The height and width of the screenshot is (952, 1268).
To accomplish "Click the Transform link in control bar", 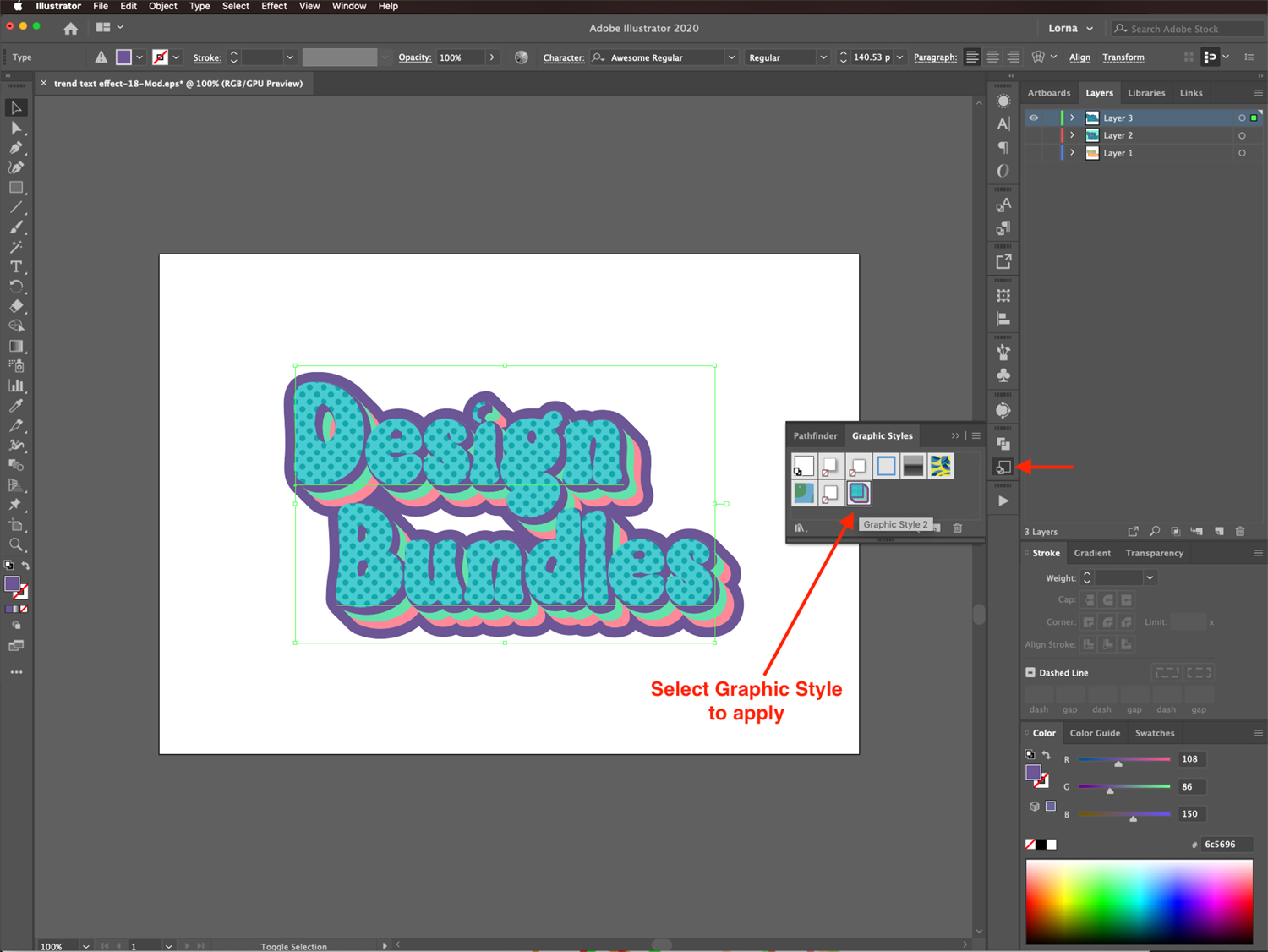I will 1123,57.
